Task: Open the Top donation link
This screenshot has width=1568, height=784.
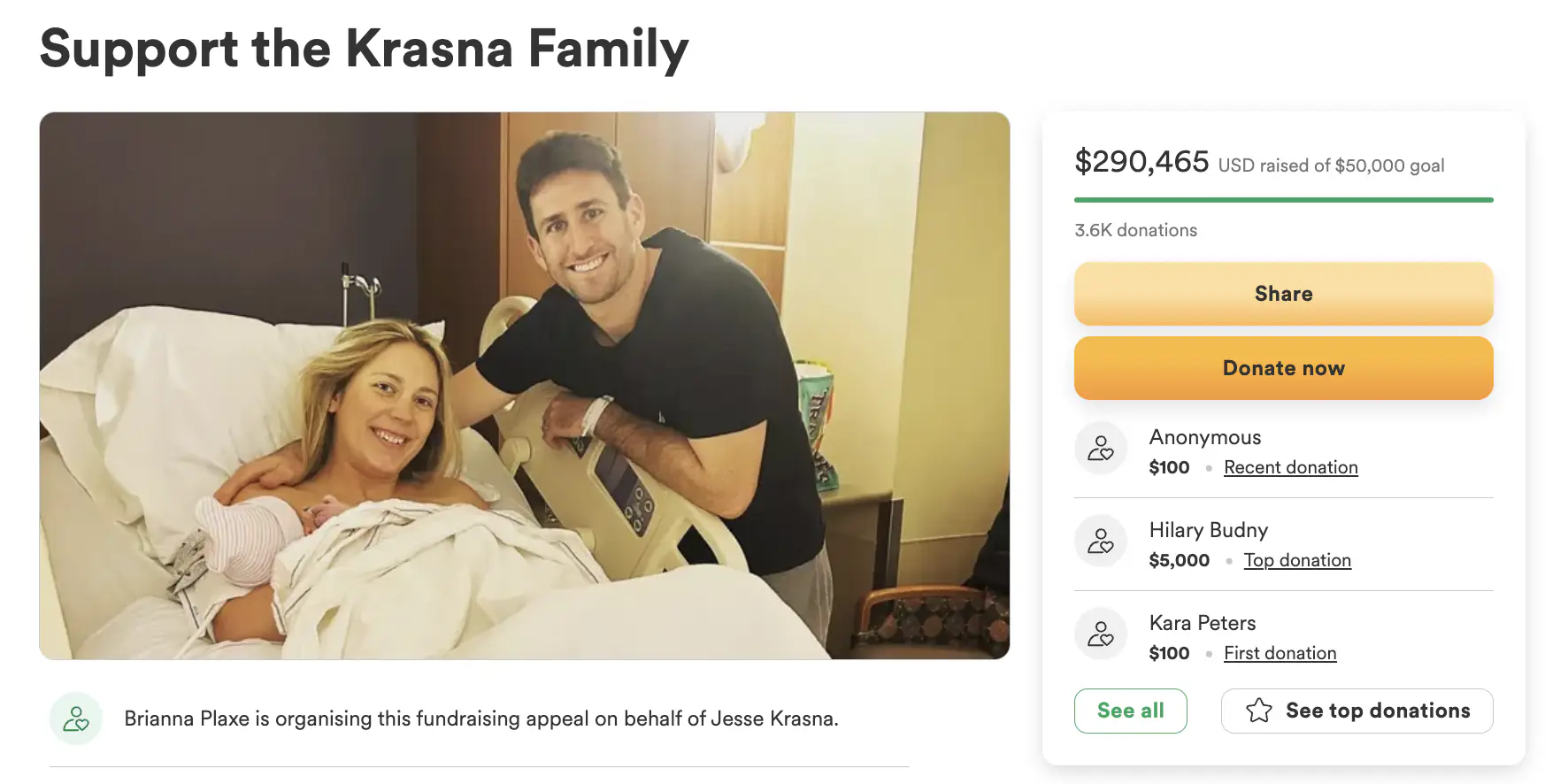Action: [x=1297, y=560]
